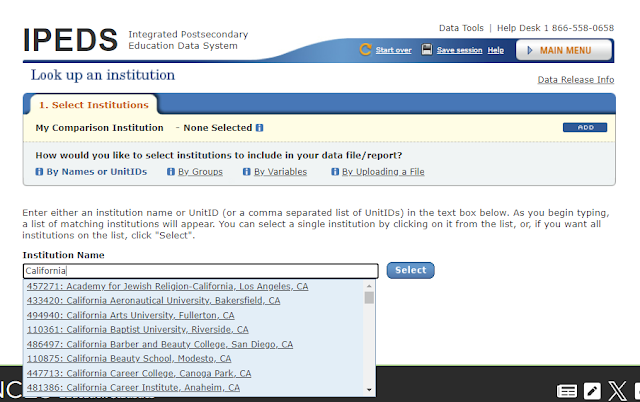Click info icon before By Variables
Screen dimensions: 640x402
pyautogui.click(x=245, y=172)
